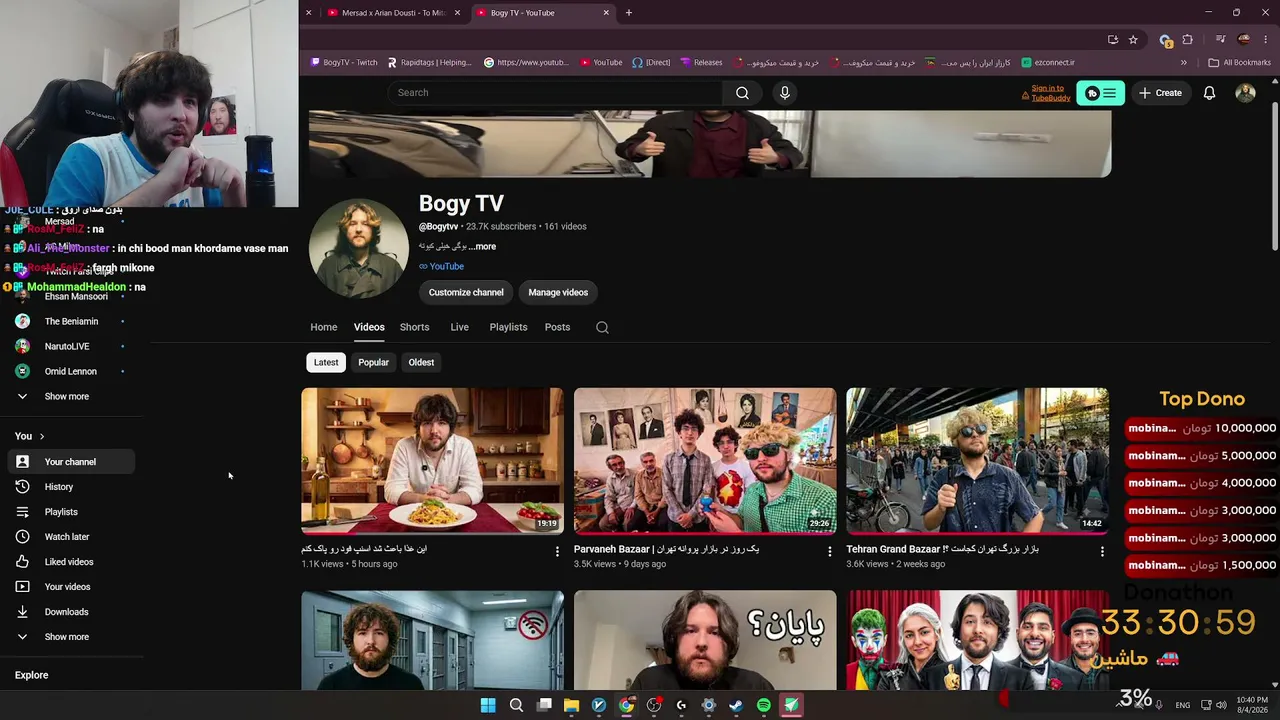
Task: Search within the channel using magnifier icon
Action: coord(602,327)
